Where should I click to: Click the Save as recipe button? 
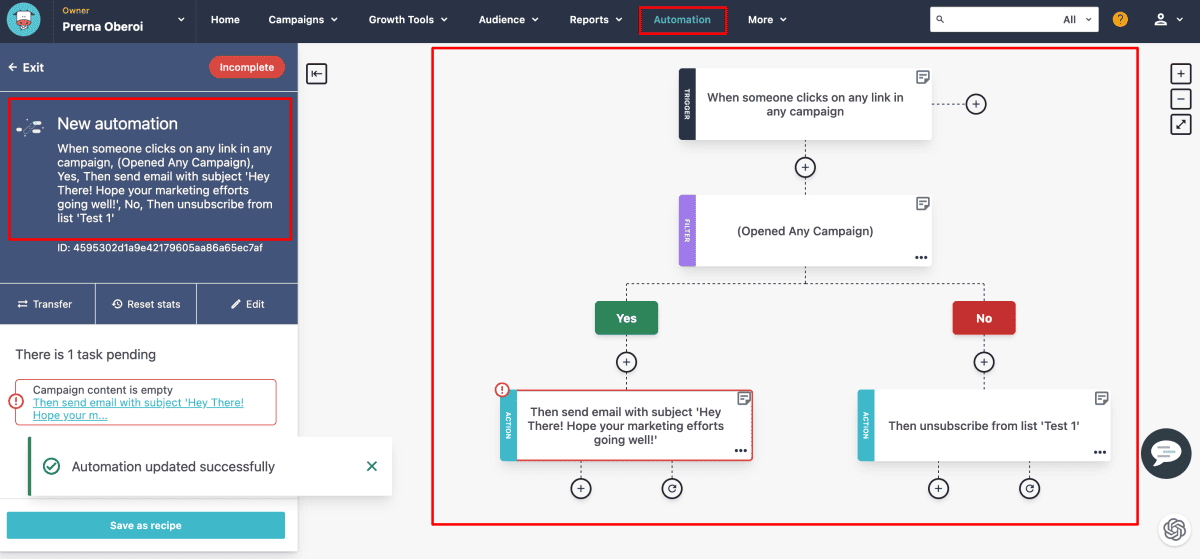pos(146,525)
